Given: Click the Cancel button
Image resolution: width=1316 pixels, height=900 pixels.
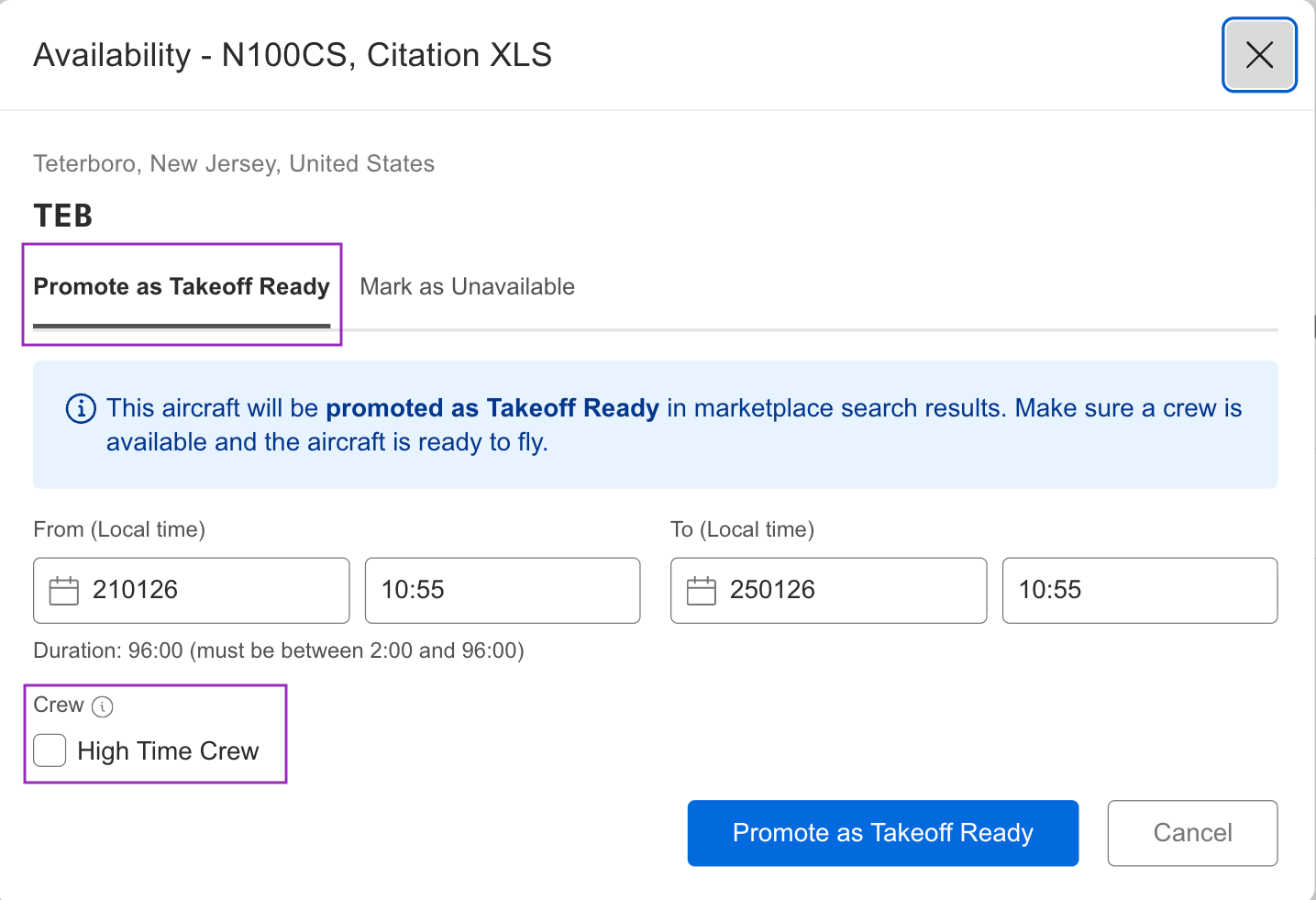Looking at the screenshot, I should coord(1191,833).
